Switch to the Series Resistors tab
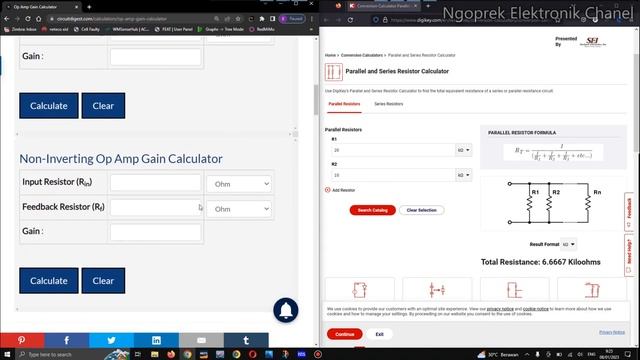Screen dimensions: 640x360 click(389, 104)
